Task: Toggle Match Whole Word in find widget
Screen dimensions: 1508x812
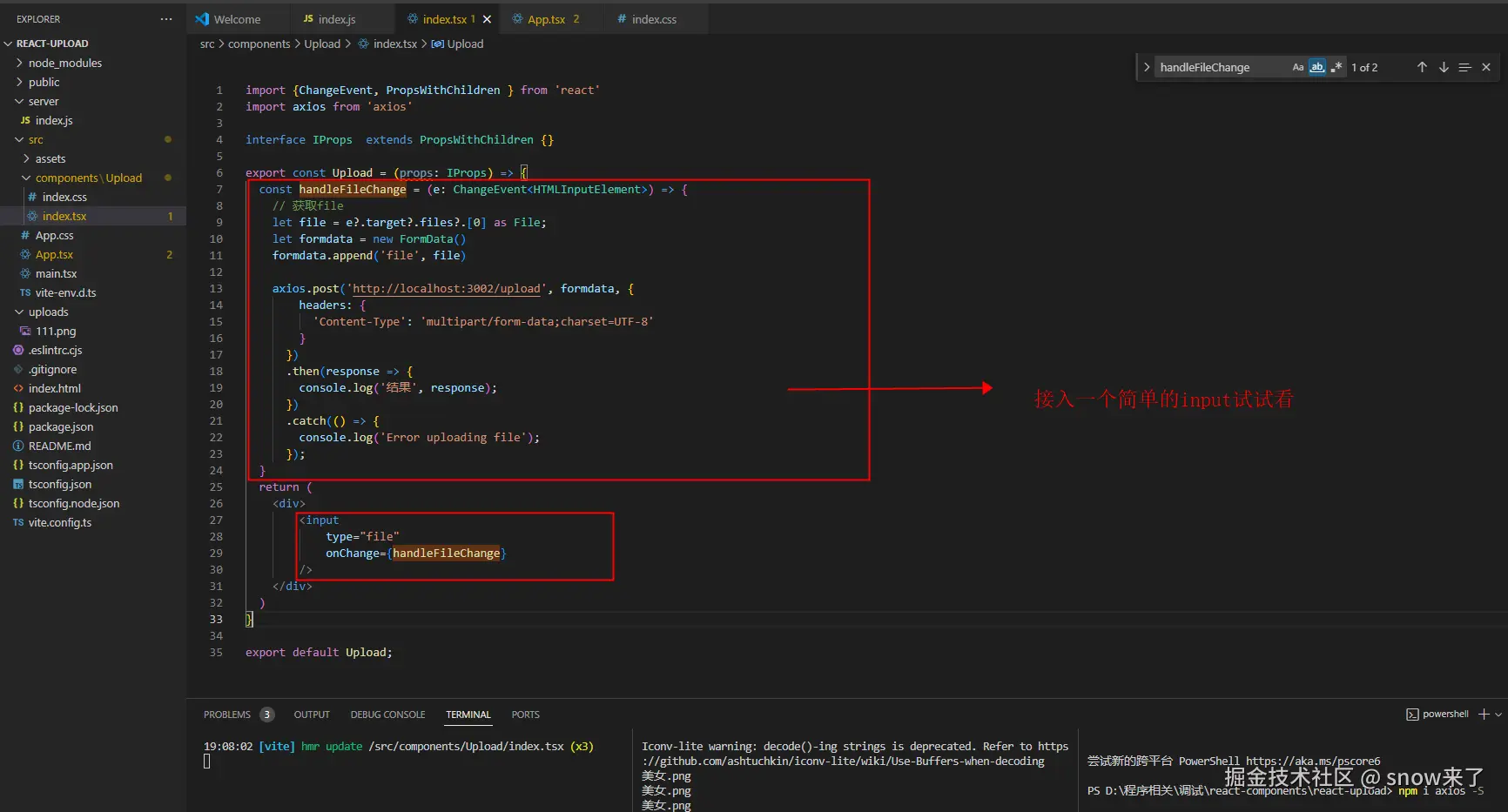Action: [1317, 67]
